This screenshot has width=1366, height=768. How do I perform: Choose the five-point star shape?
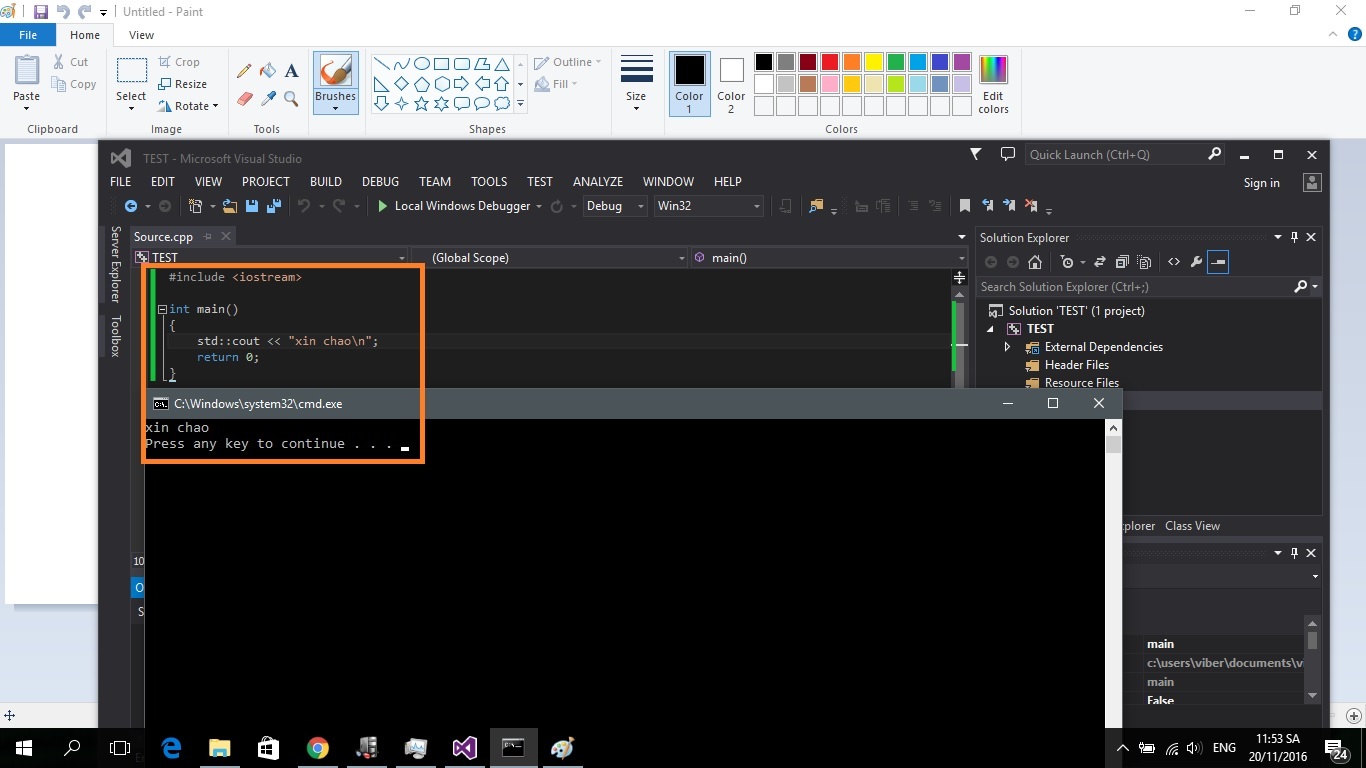pos(421,103)
